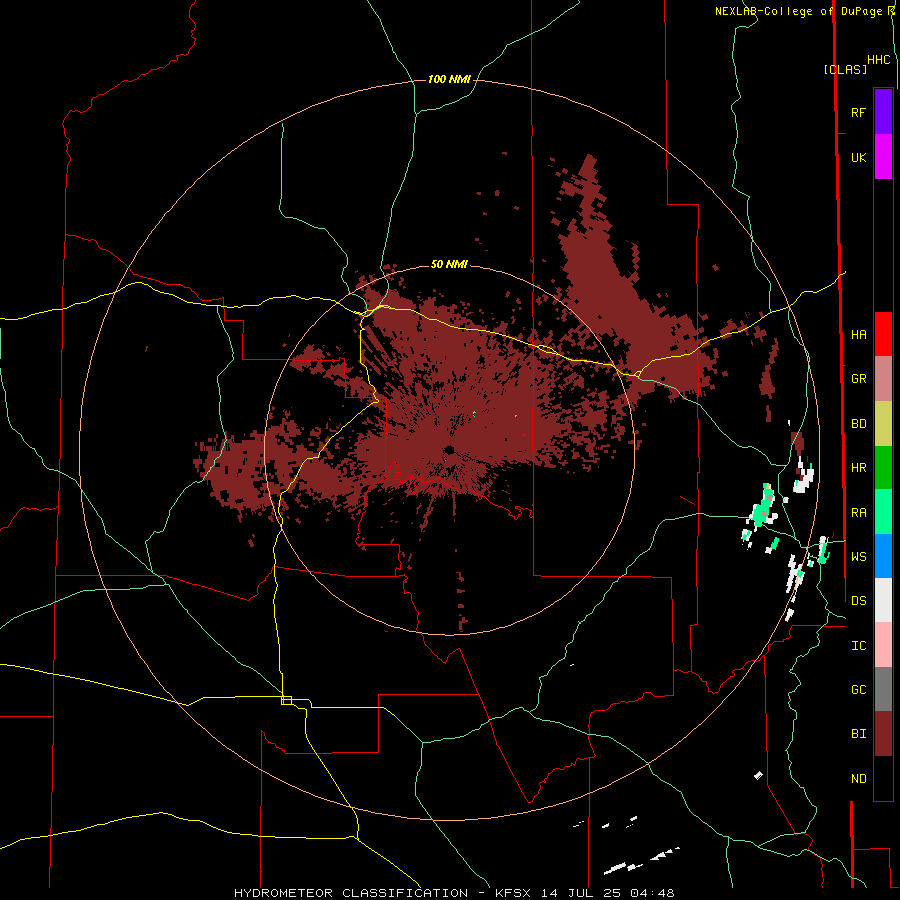Click the HA red legend swatch
This screenshot has width=900, height=900.
[883, 334]
